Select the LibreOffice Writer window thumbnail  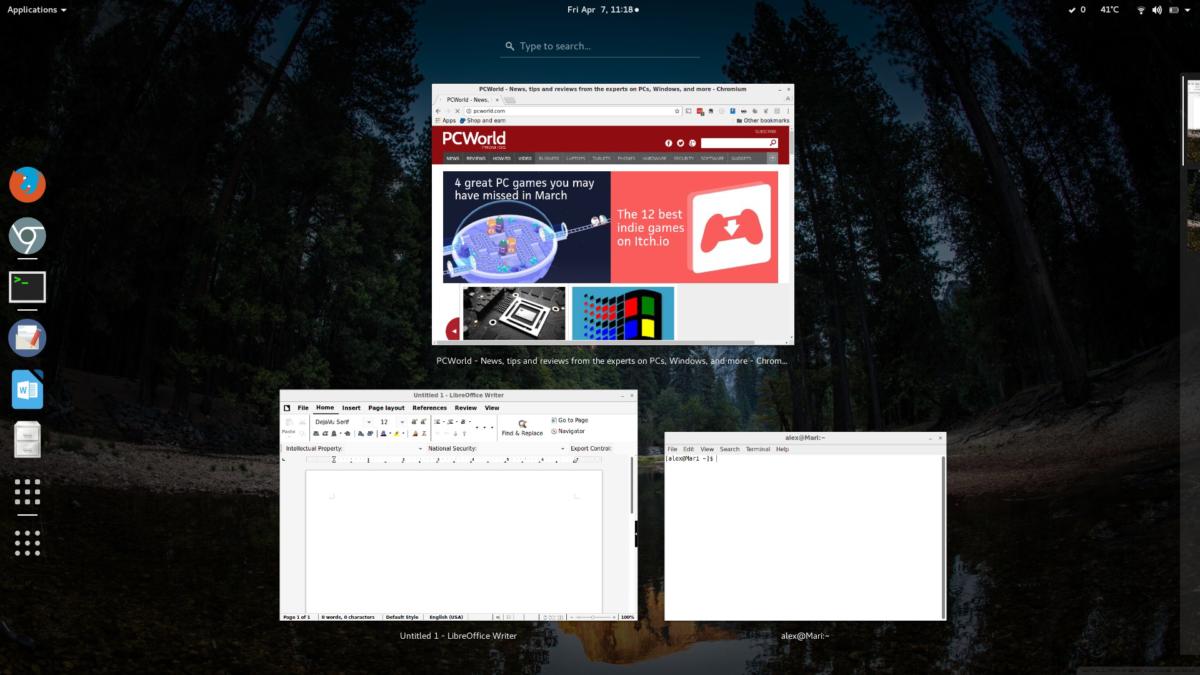pyautogui.click(x=458, y=505)
